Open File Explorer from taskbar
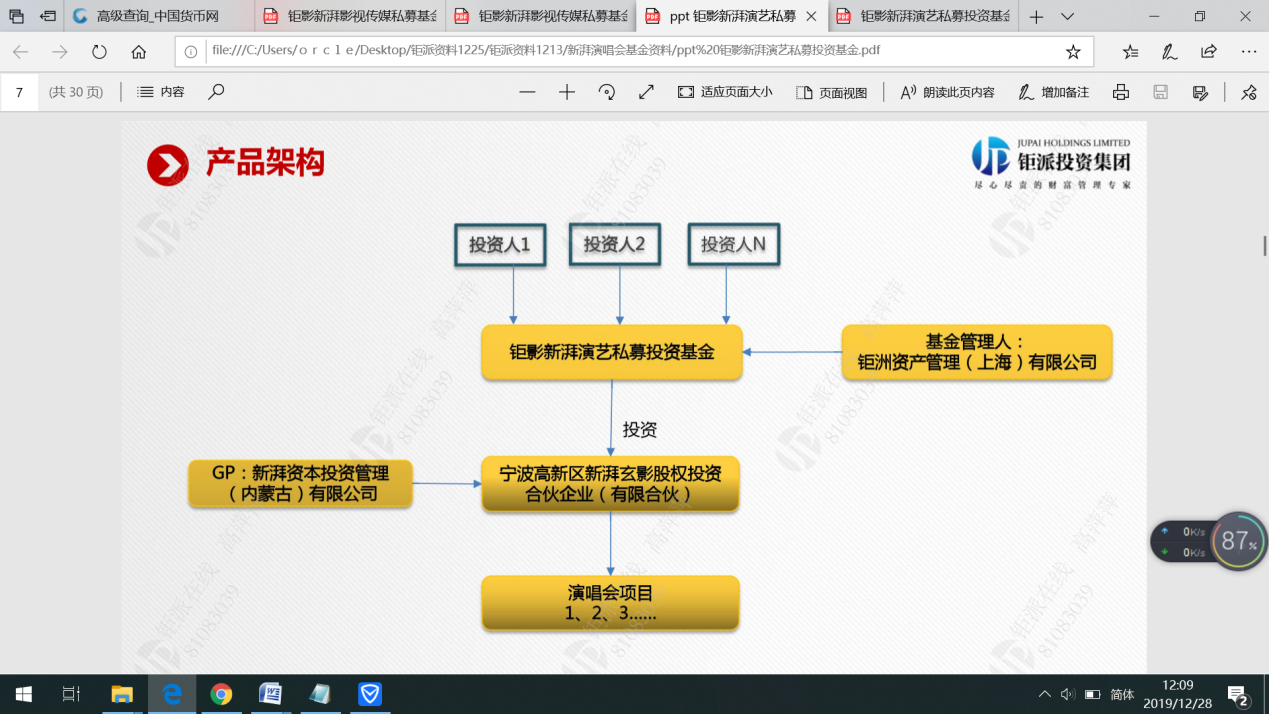 tap(122, 694)
